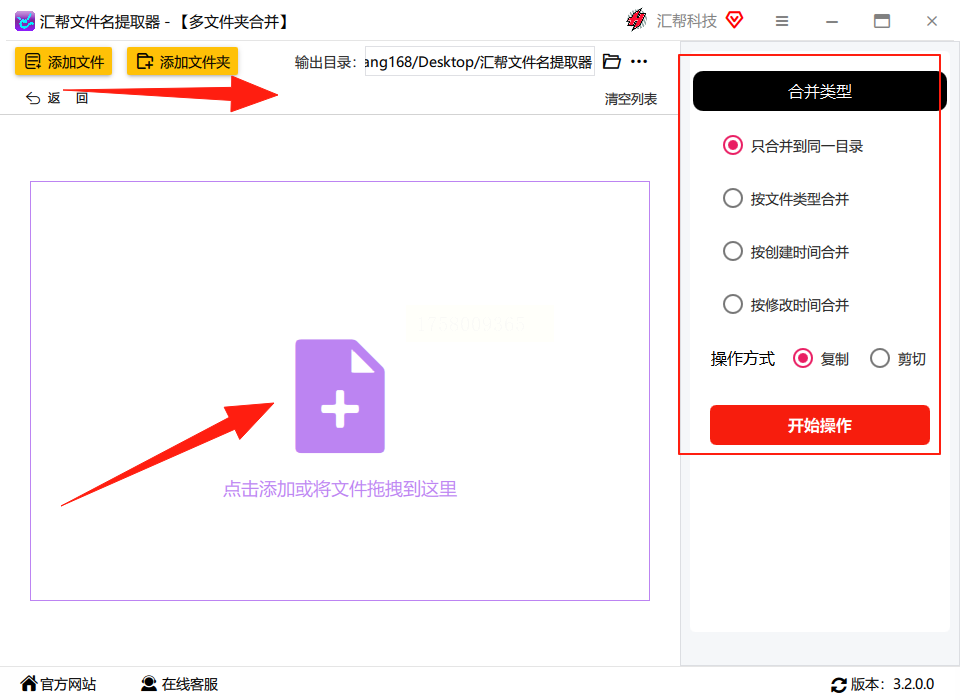
Task: Click the 汇帮科技 brand logo icon
Action: coord(637,20)
